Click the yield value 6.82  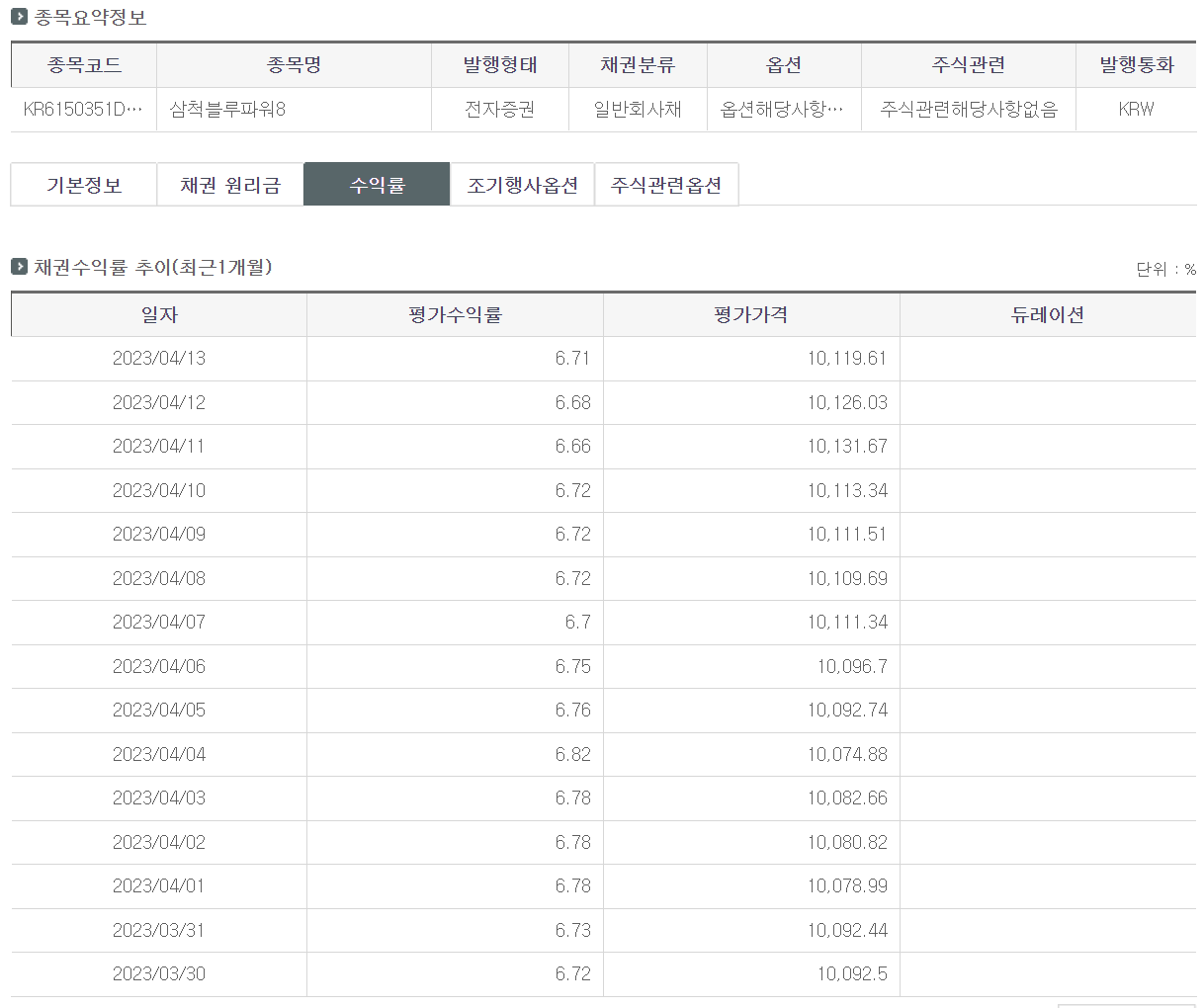pos(573,755)
